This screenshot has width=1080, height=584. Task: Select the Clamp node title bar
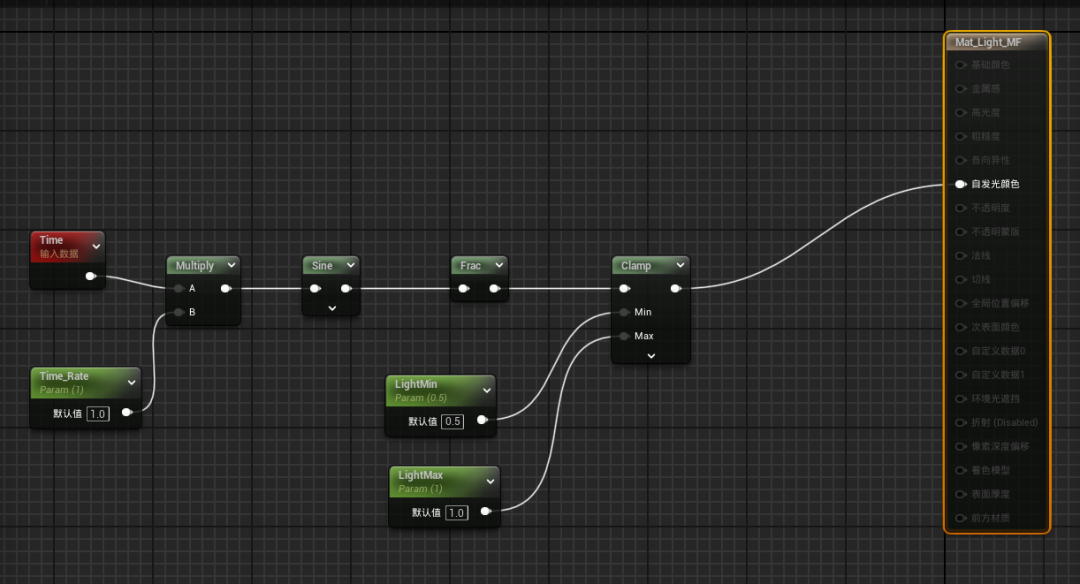click(650, 265)
